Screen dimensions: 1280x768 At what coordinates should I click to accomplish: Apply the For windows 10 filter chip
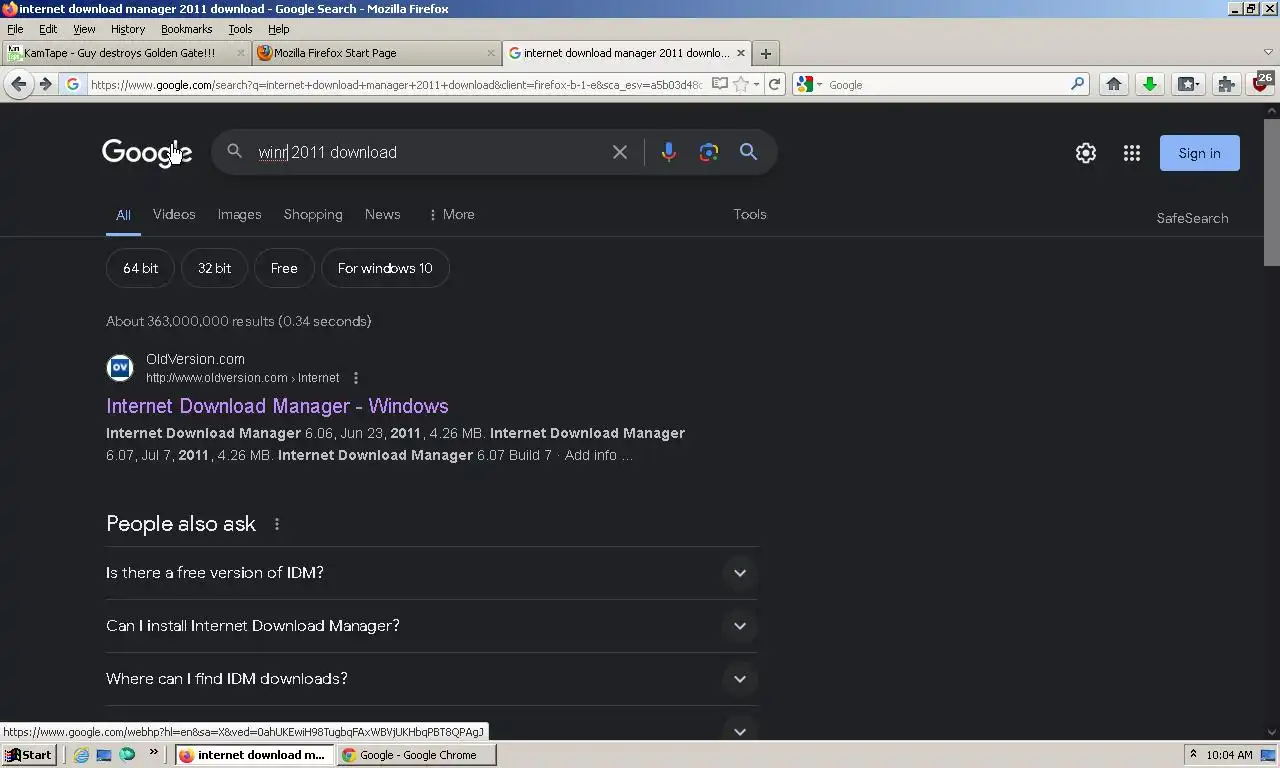(385, 268)
